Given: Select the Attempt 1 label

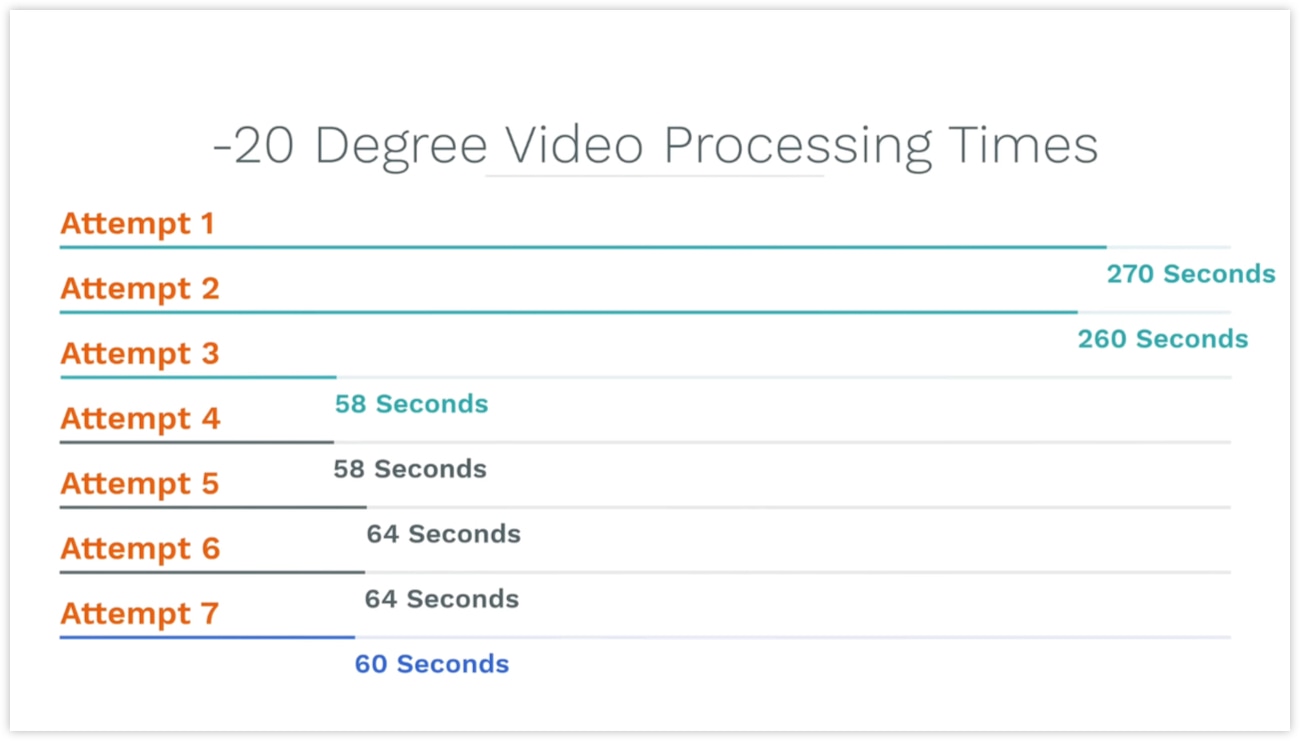Looking at the screenshot, I should pos(138,223).
